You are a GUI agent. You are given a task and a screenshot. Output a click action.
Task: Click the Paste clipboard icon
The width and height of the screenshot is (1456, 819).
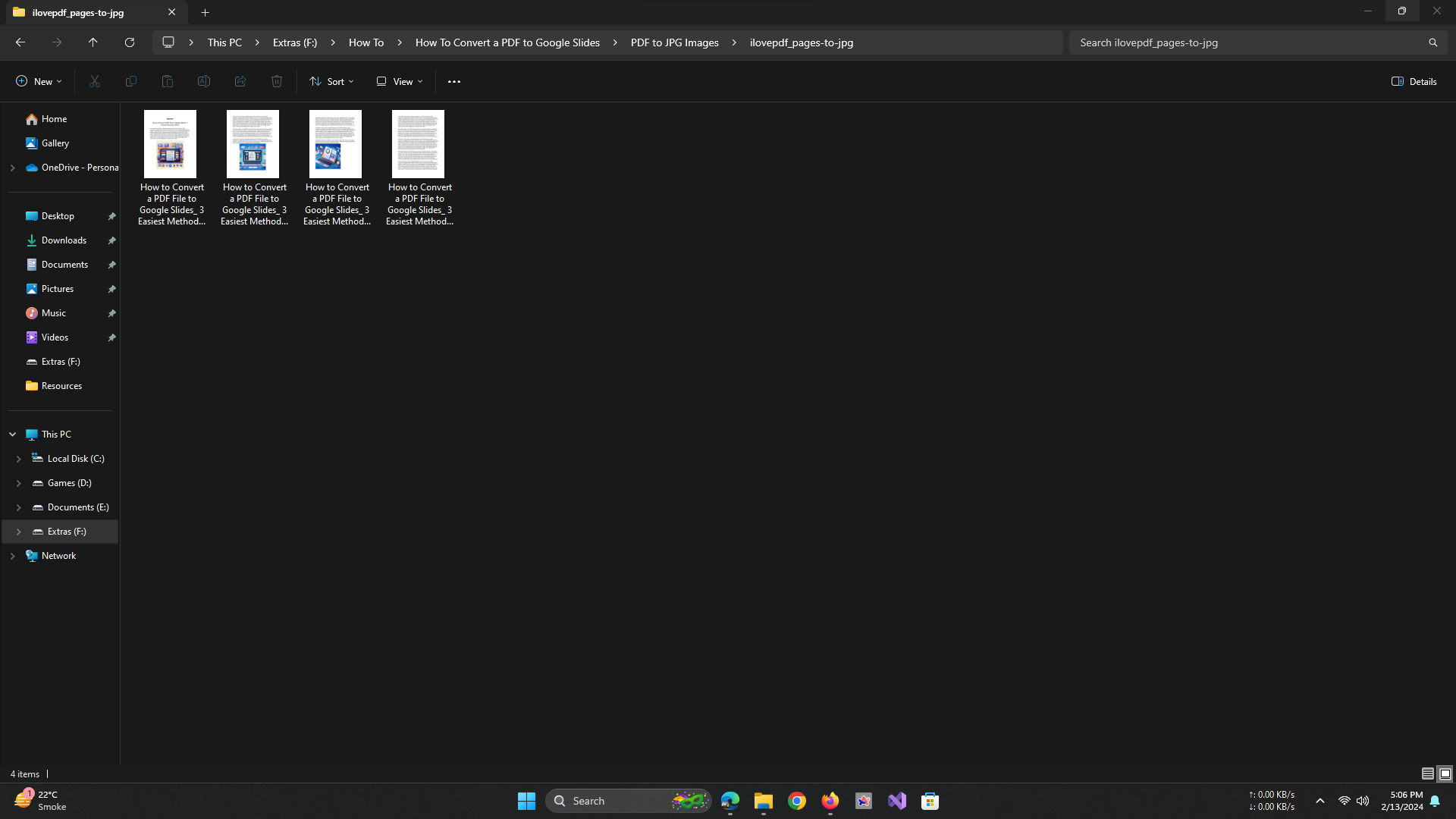click(x=168, y=81)
